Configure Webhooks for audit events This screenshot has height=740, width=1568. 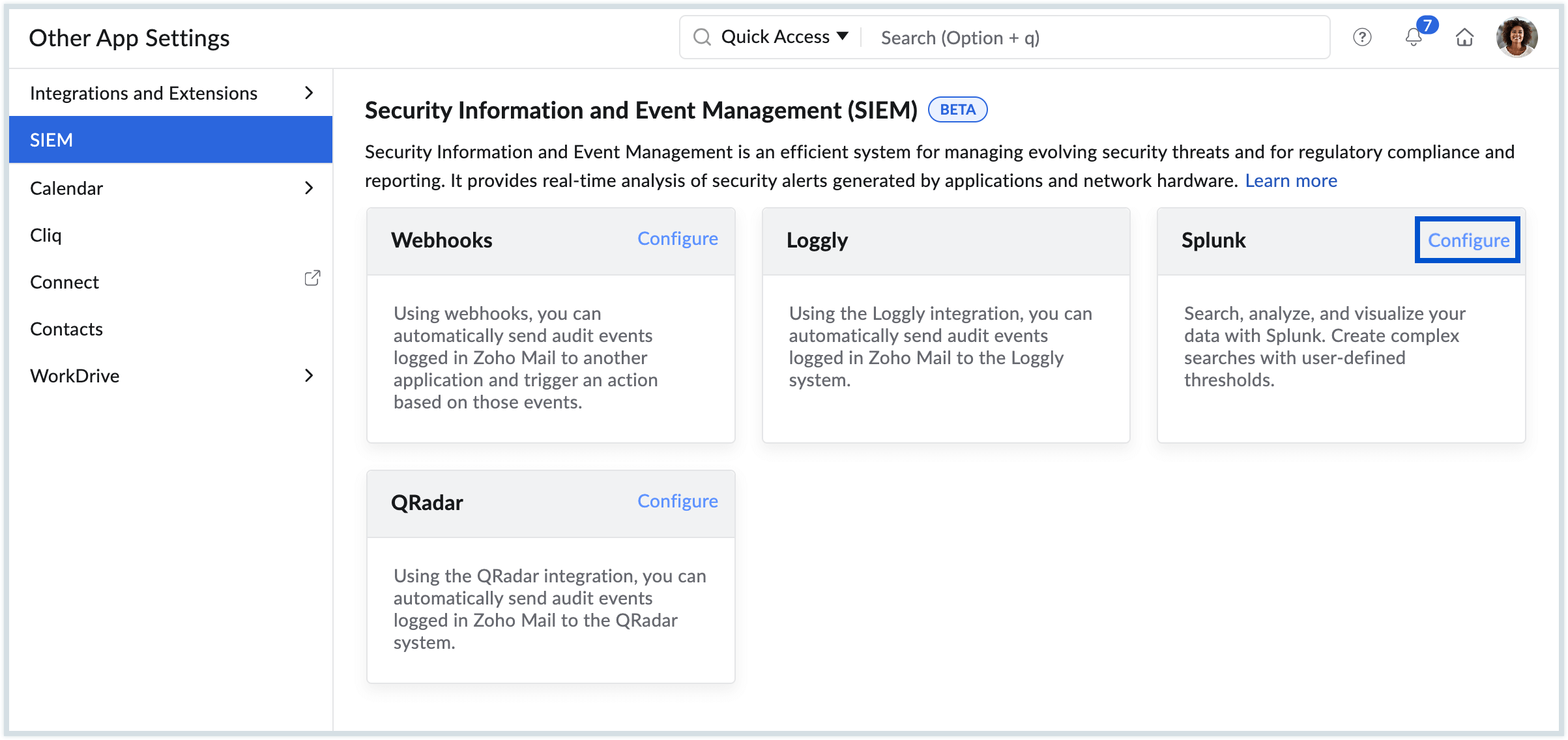coord(678,239)
